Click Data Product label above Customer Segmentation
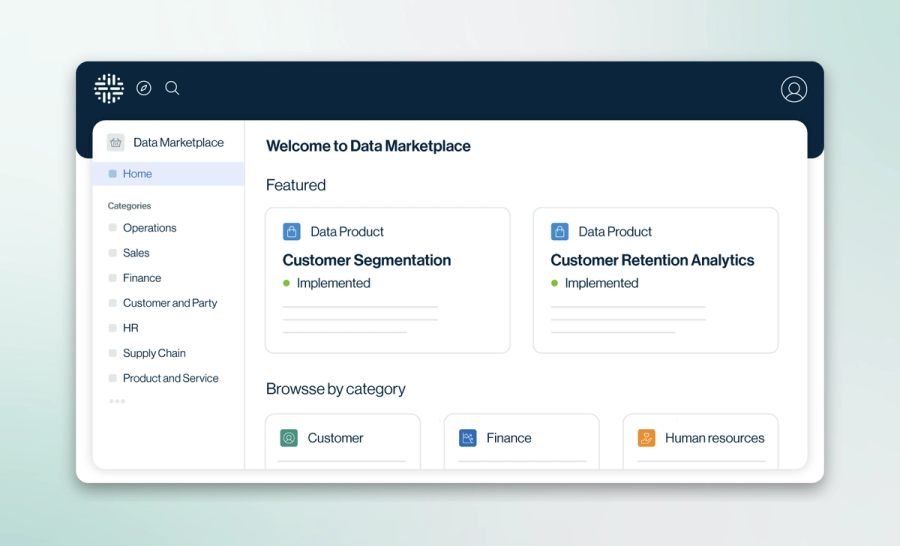Screen dimensions: 900x546 [347, 231]
